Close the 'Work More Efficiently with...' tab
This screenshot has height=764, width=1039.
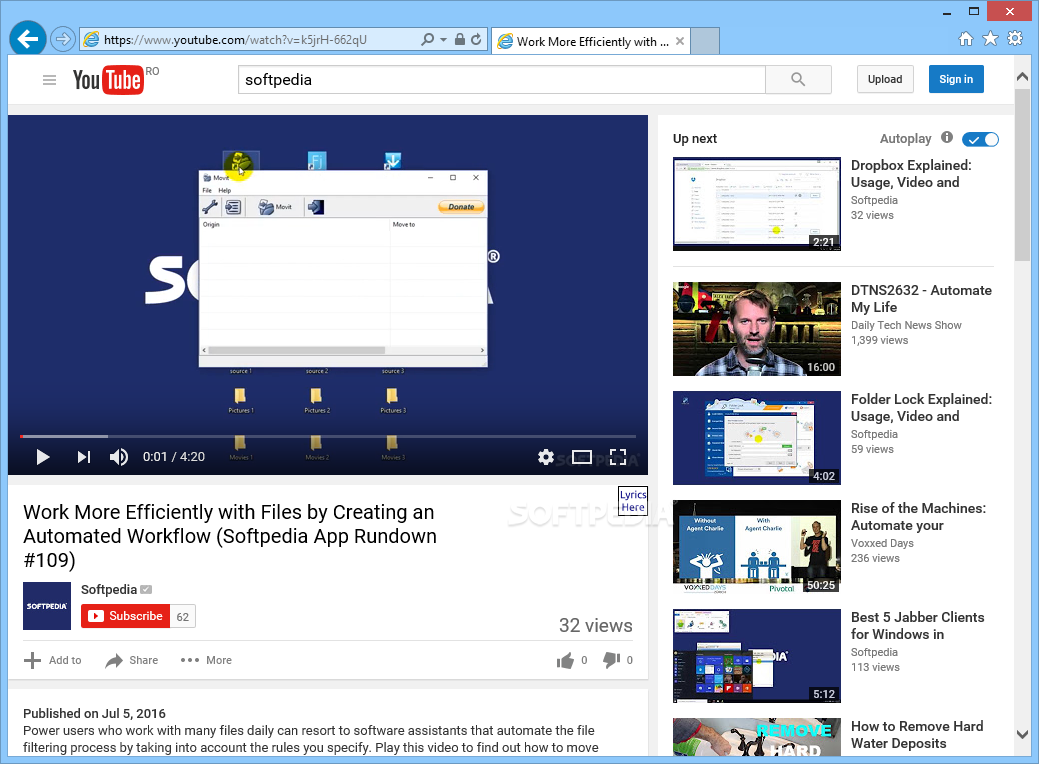pos(680,41)
